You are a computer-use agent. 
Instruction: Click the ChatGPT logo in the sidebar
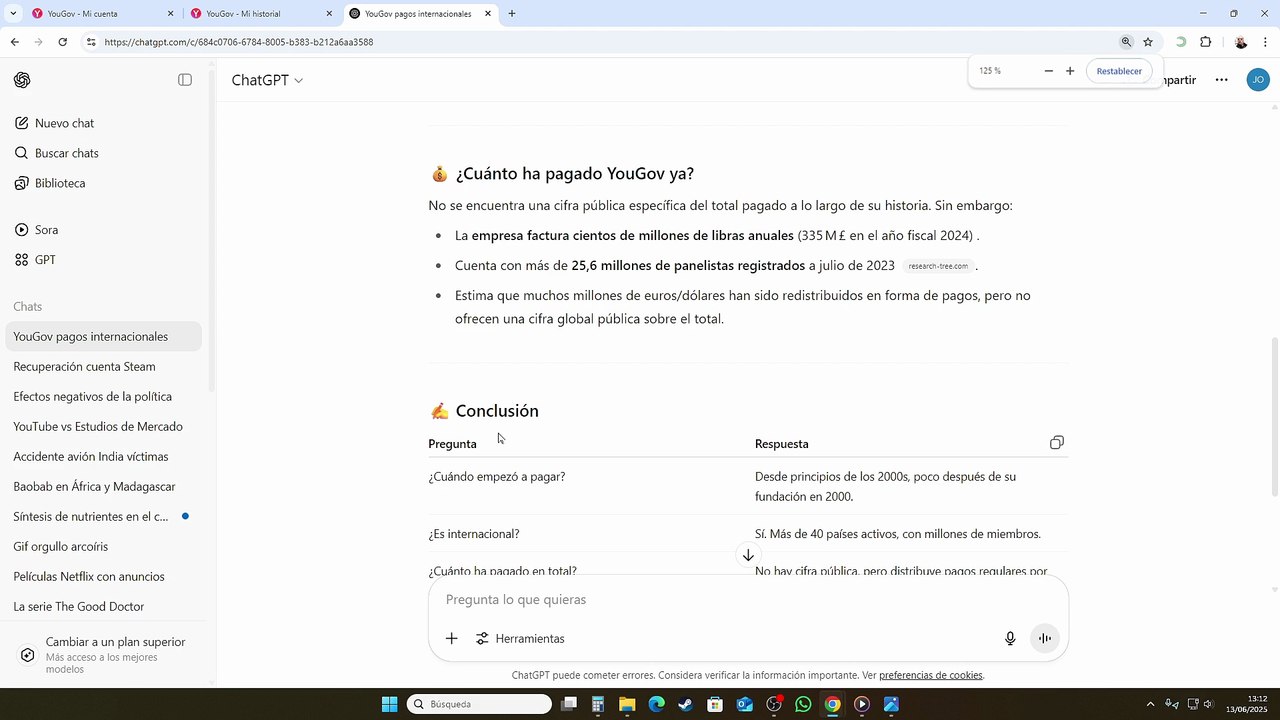click(22, 80)
